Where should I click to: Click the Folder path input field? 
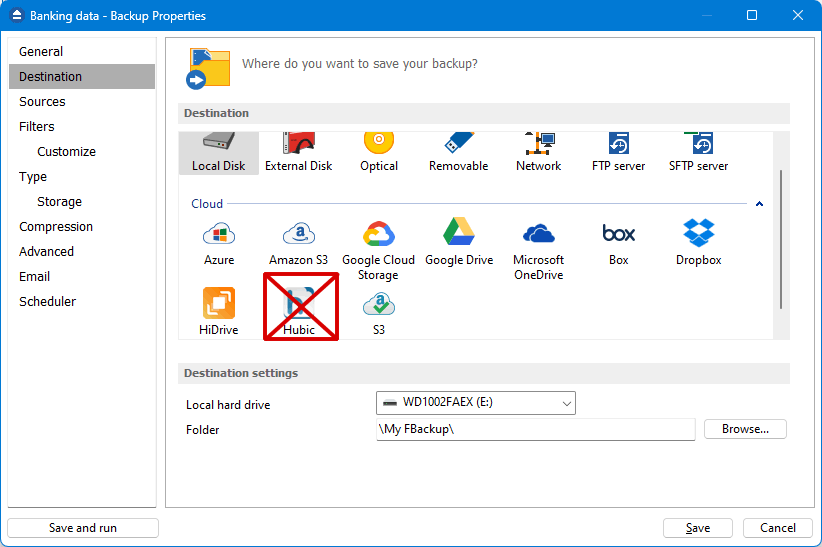[x=535, y=429]
